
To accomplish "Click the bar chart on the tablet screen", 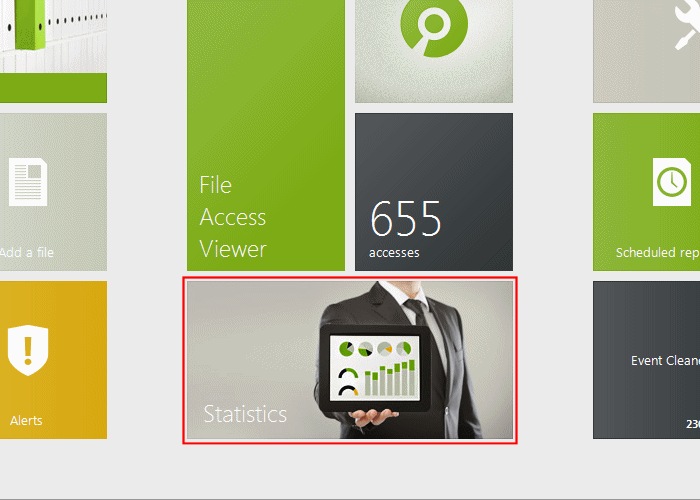I will click(x=390, y=378).
